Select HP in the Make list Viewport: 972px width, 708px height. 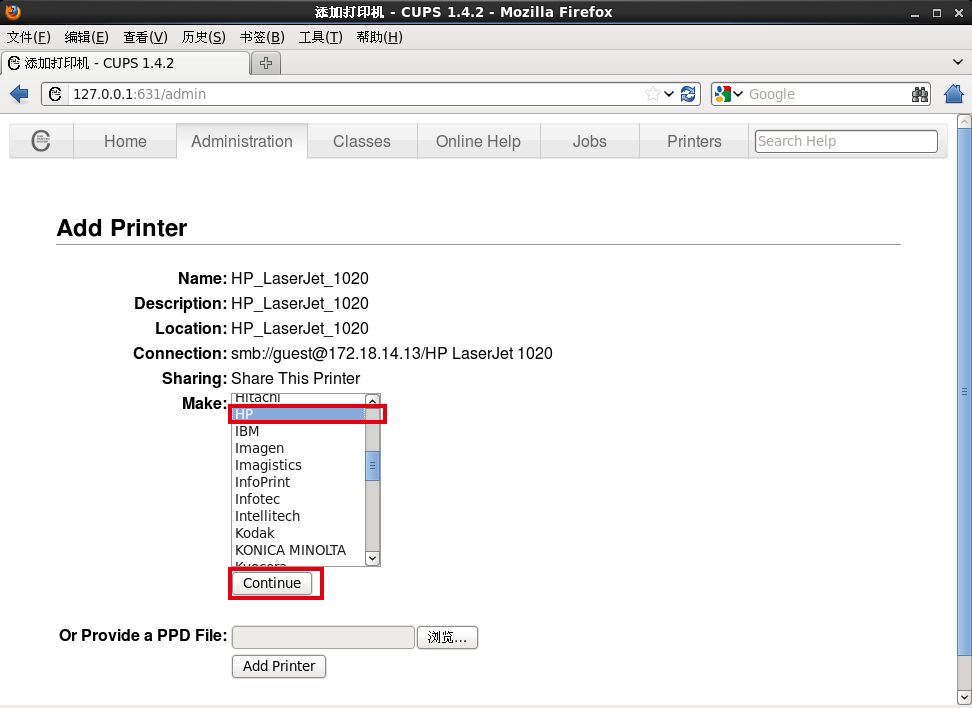pyautogui.click(x=299, y=414)
